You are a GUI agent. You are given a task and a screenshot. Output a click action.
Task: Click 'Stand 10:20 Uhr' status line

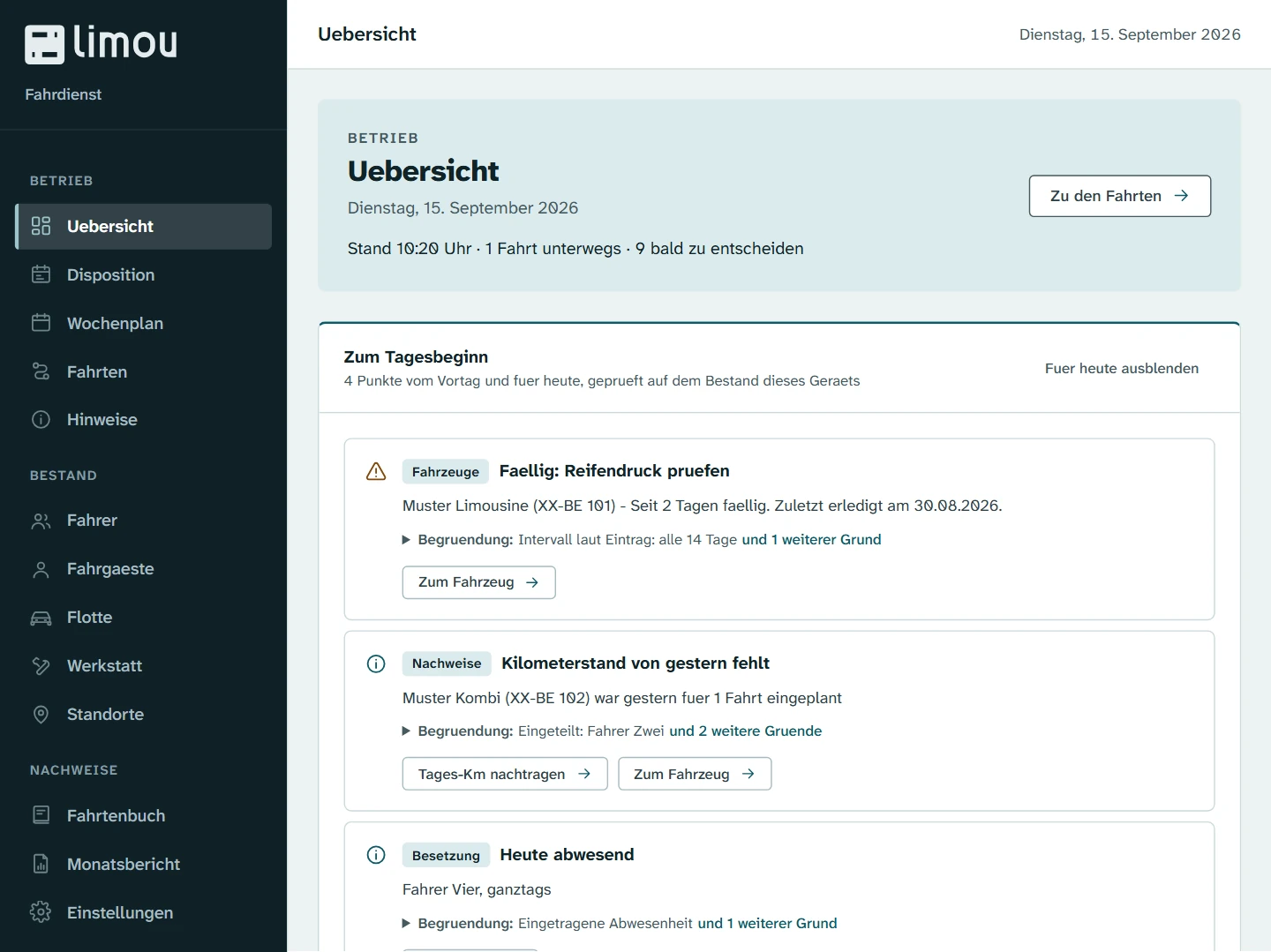(575, 249)
